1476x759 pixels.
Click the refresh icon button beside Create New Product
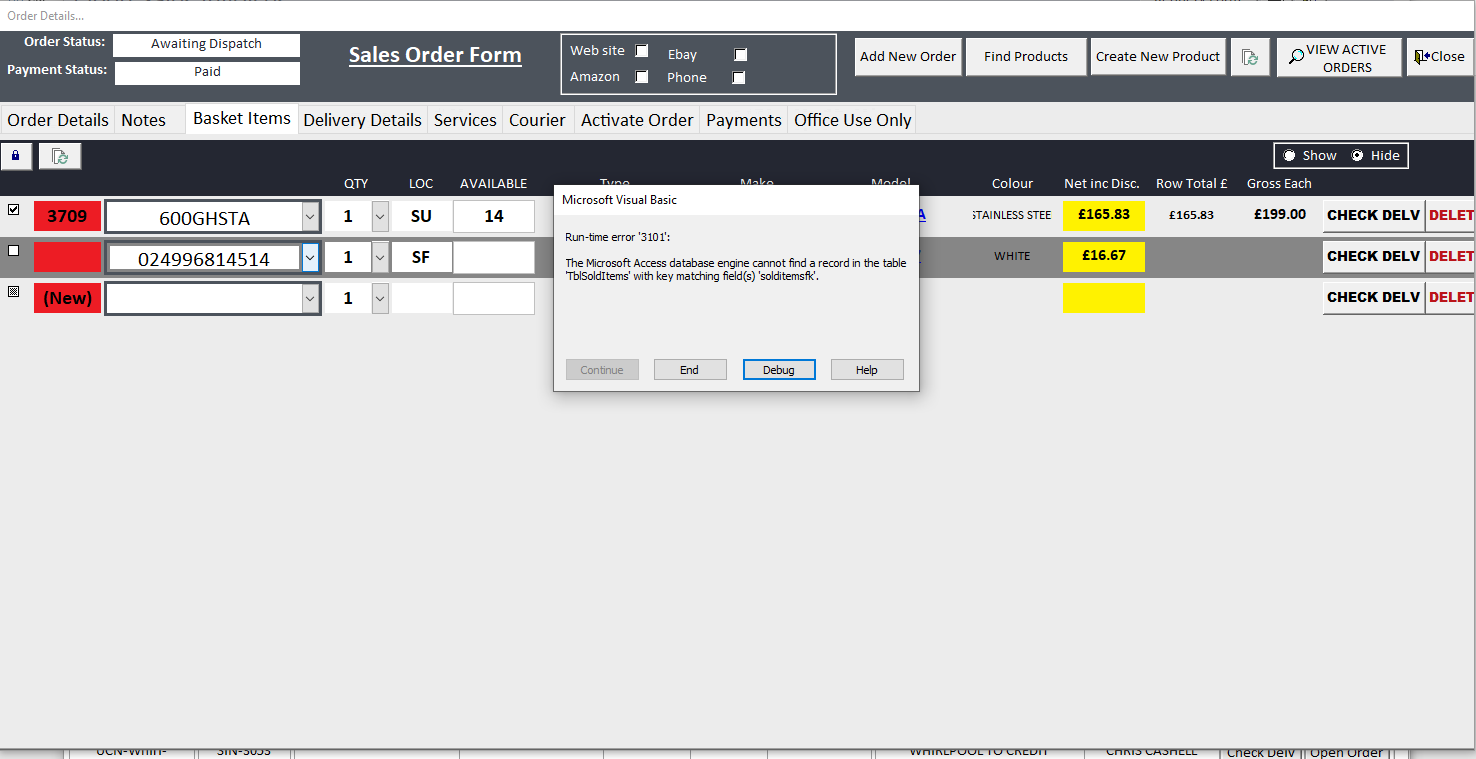1250,57
